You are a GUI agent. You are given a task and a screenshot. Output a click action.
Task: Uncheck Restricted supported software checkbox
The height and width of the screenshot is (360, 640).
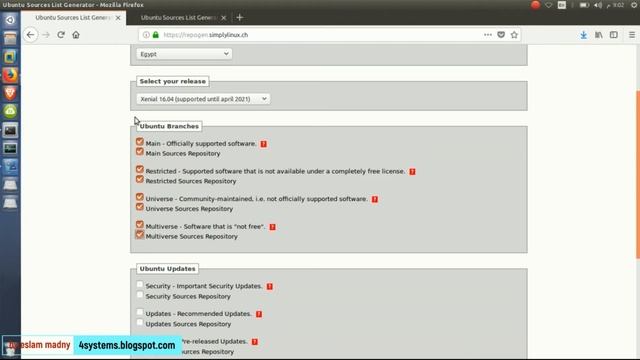(x=140, y=169)
